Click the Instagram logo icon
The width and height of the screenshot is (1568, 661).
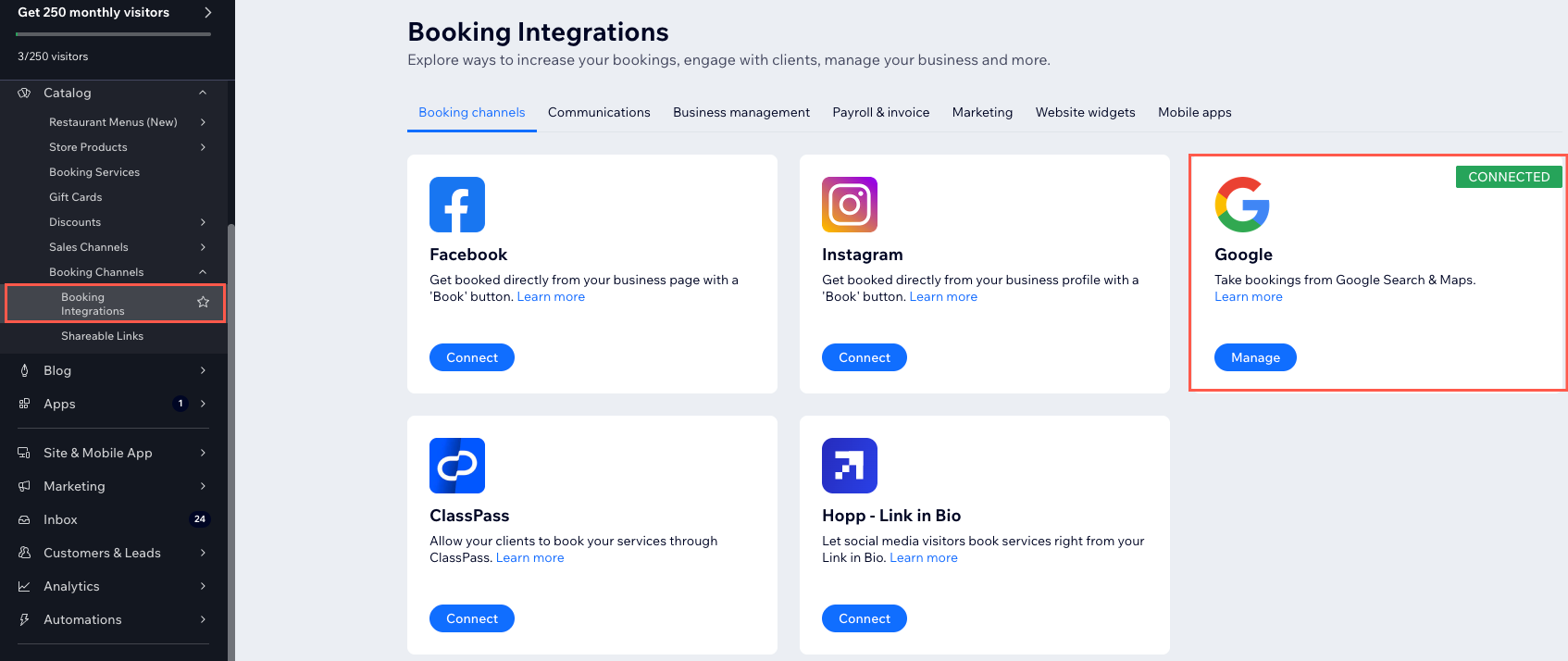850,205
